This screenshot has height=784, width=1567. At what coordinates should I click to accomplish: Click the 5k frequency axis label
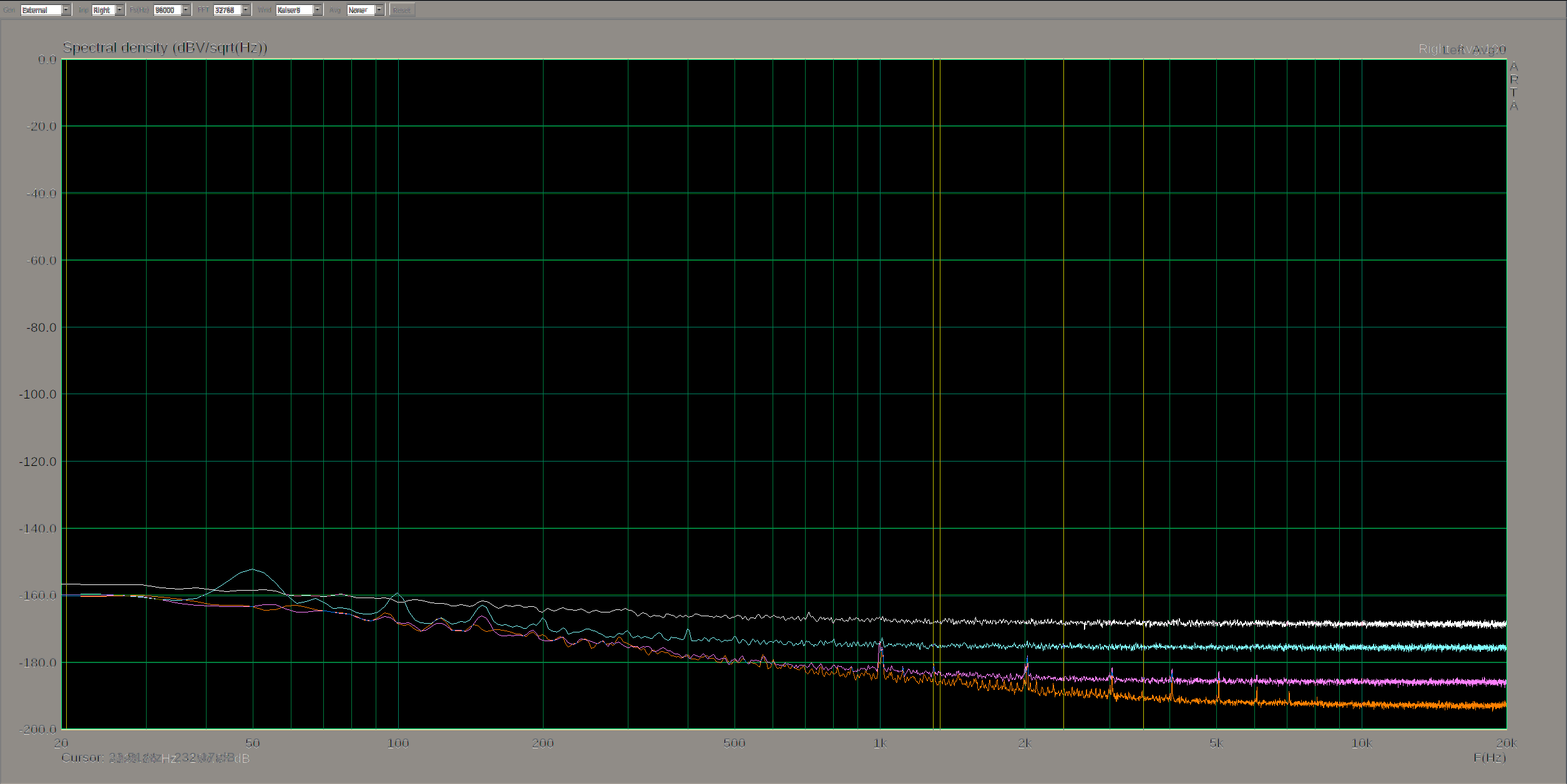[x=1216, y=743]
